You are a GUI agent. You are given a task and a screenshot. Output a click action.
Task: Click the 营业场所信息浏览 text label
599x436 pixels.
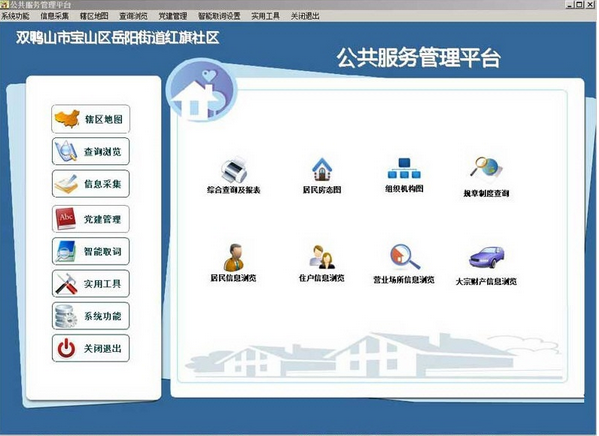404,280
